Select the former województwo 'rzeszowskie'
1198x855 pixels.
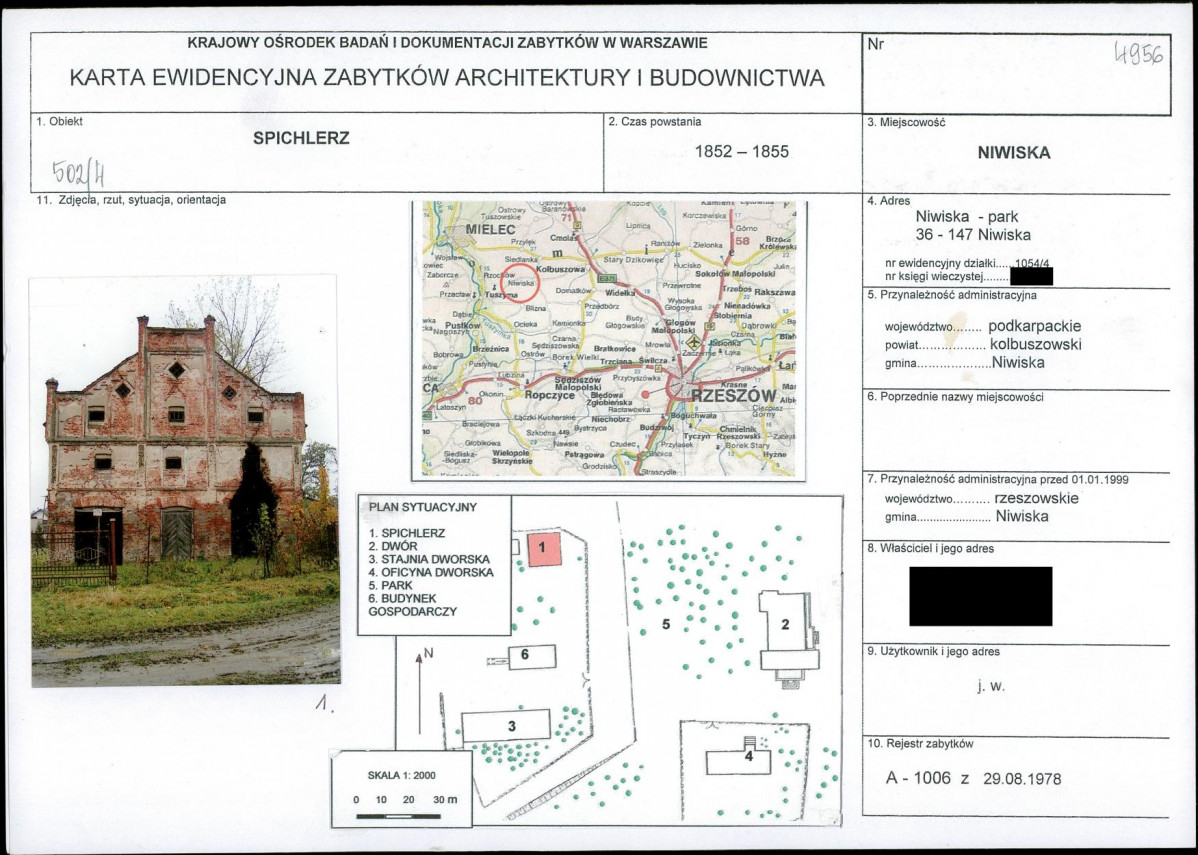pos(1036,499)
